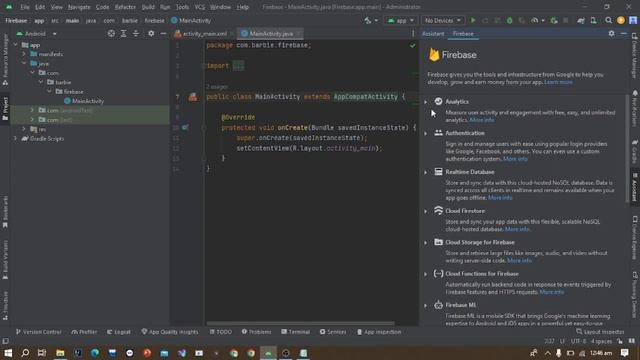Click the editor tabs more-options icon
The image size is (640, 360).
pyautogui.click(x=413, y=33)
